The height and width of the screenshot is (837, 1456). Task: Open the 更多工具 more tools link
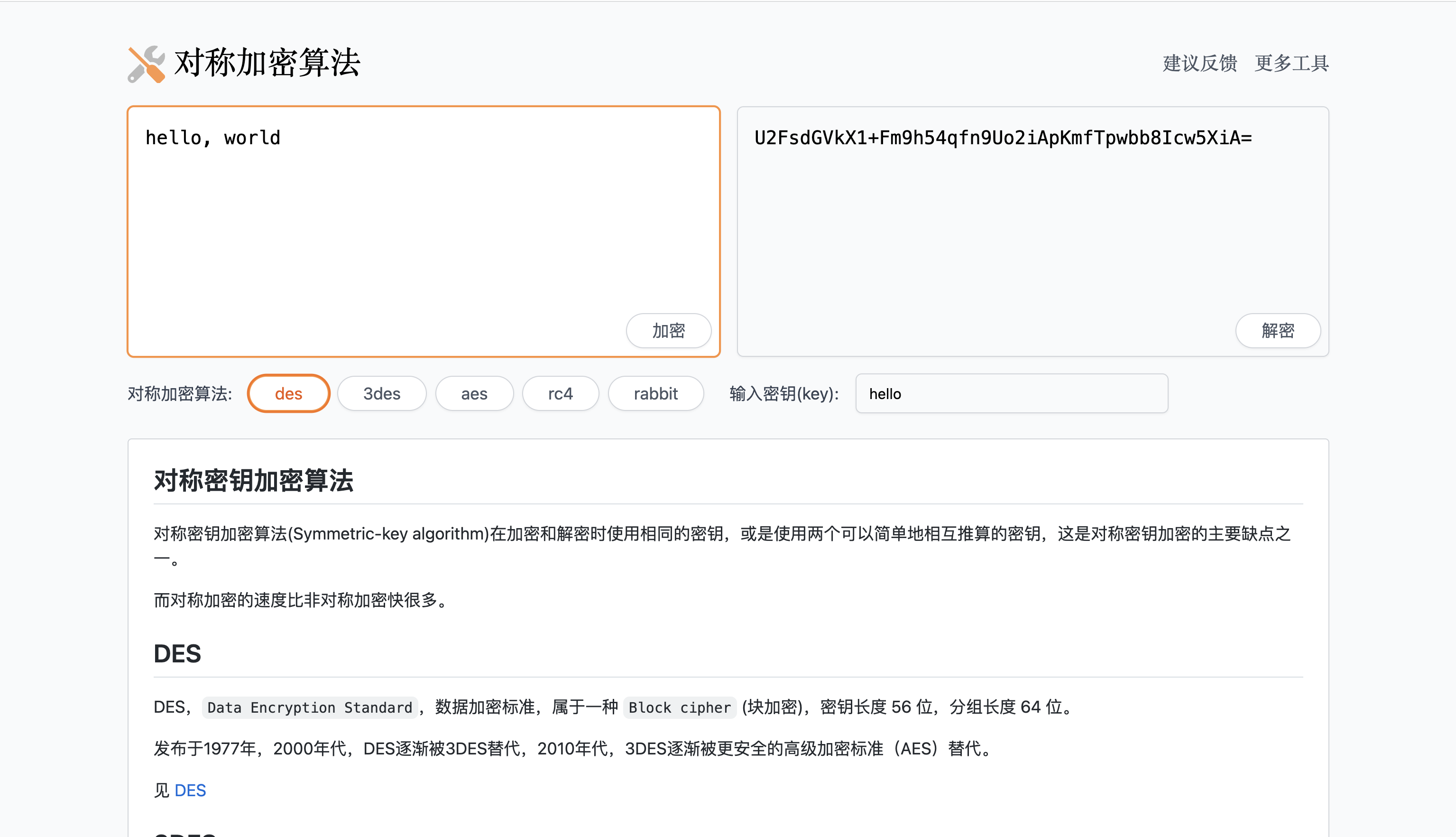point(1291,63)
